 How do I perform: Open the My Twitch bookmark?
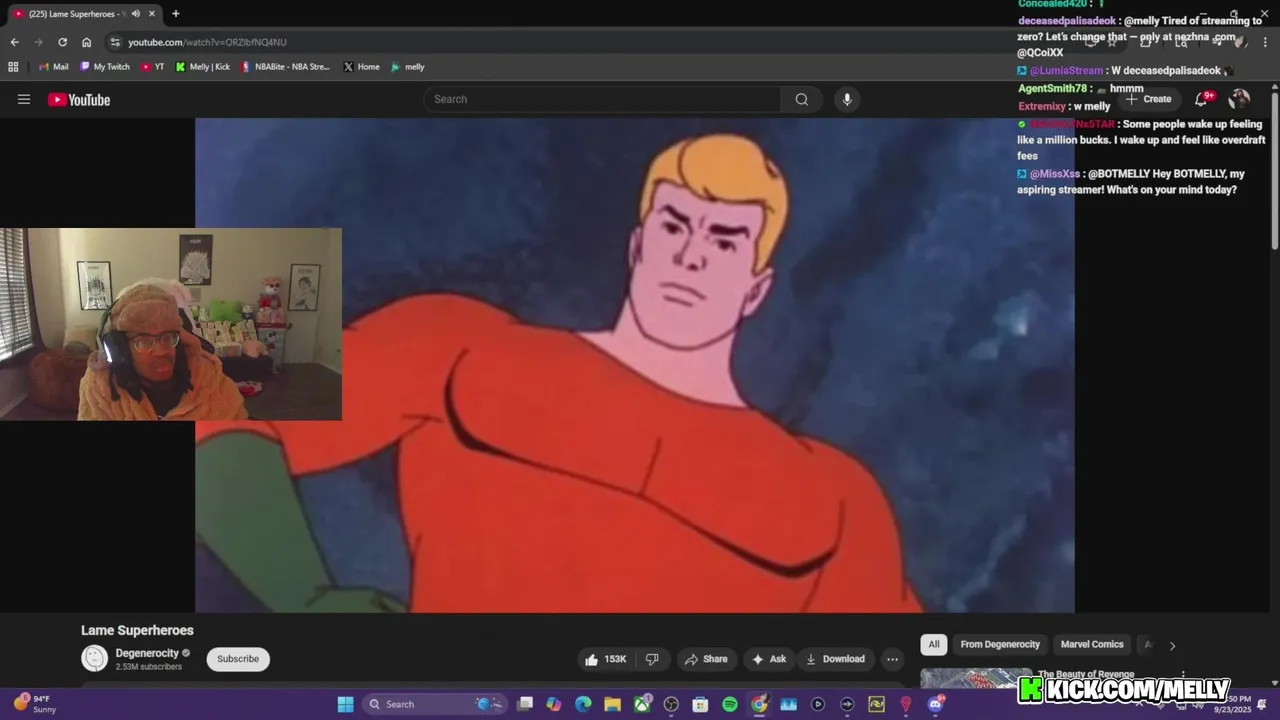pos(104,67)
